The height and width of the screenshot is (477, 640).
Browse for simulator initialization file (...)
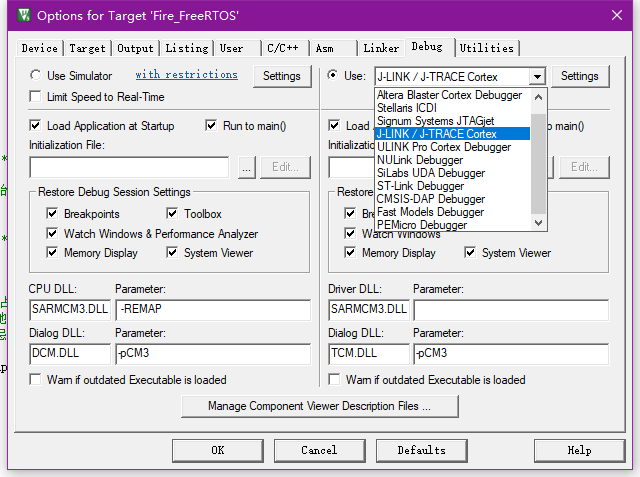click(x=247, y=167)
